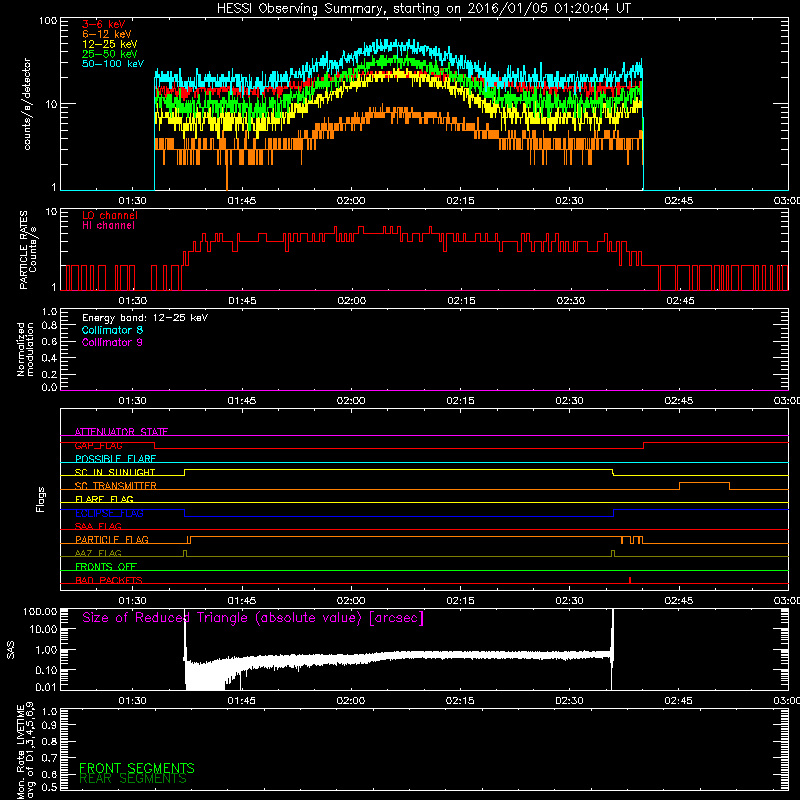Click the 'Energy band: 12-25 keV' caption
Image resolution: width=800 pixels, height=800 pixels.
(x=145, y=318)
